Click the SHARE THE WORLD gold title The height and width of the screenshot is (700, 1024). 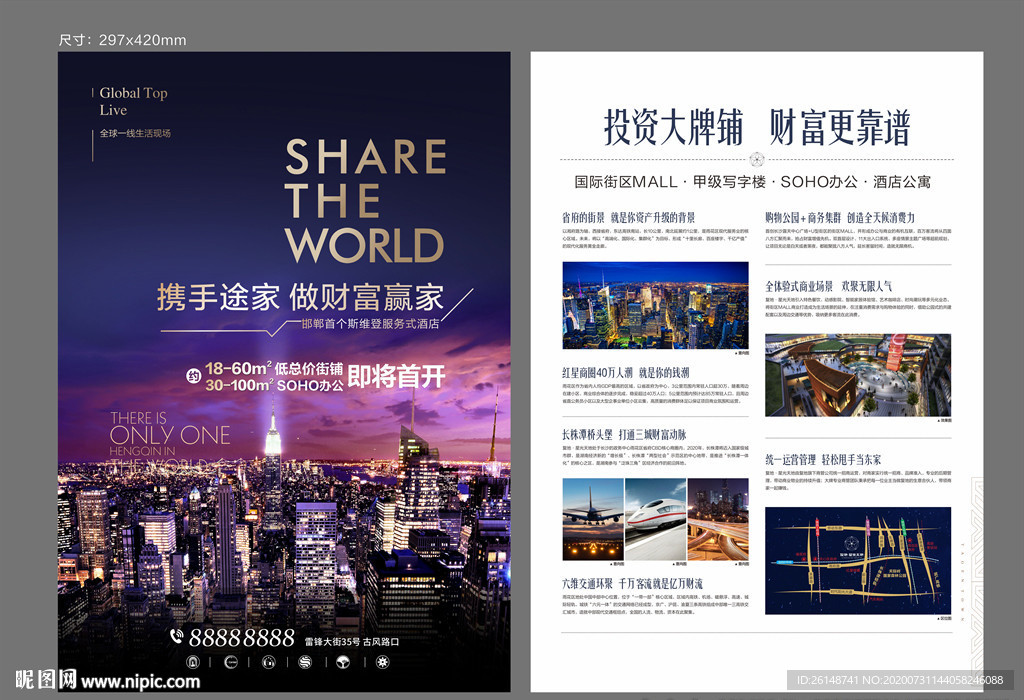pos(366,200)
